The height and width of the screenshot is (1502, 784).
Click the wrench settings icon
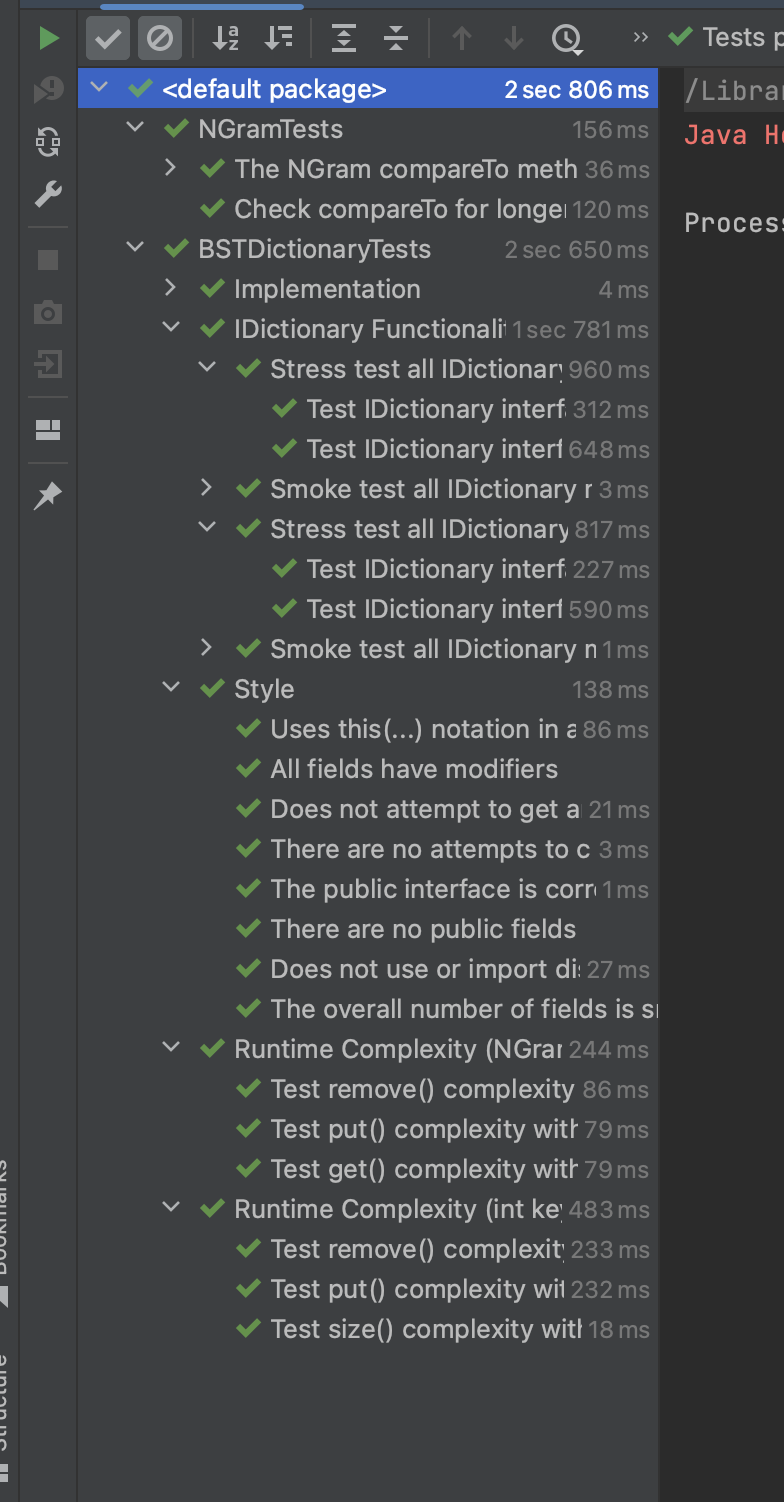coord(48,194)
